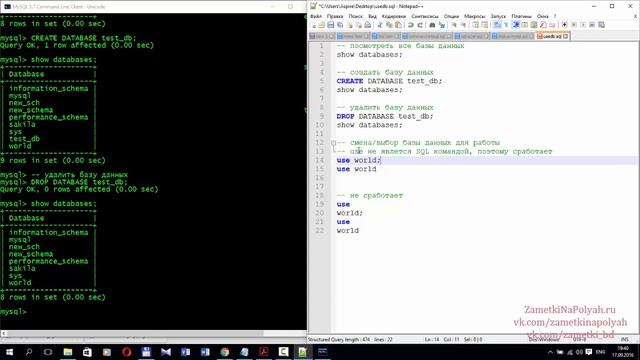
Task: Click the final mysql> prompt line
Action: (13, 312)
